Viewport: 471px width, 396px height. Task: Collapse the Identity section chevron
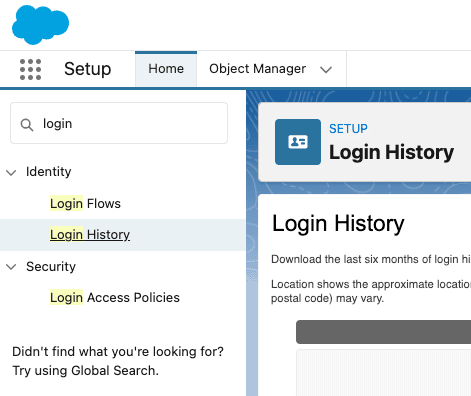[x=11, y=173]
